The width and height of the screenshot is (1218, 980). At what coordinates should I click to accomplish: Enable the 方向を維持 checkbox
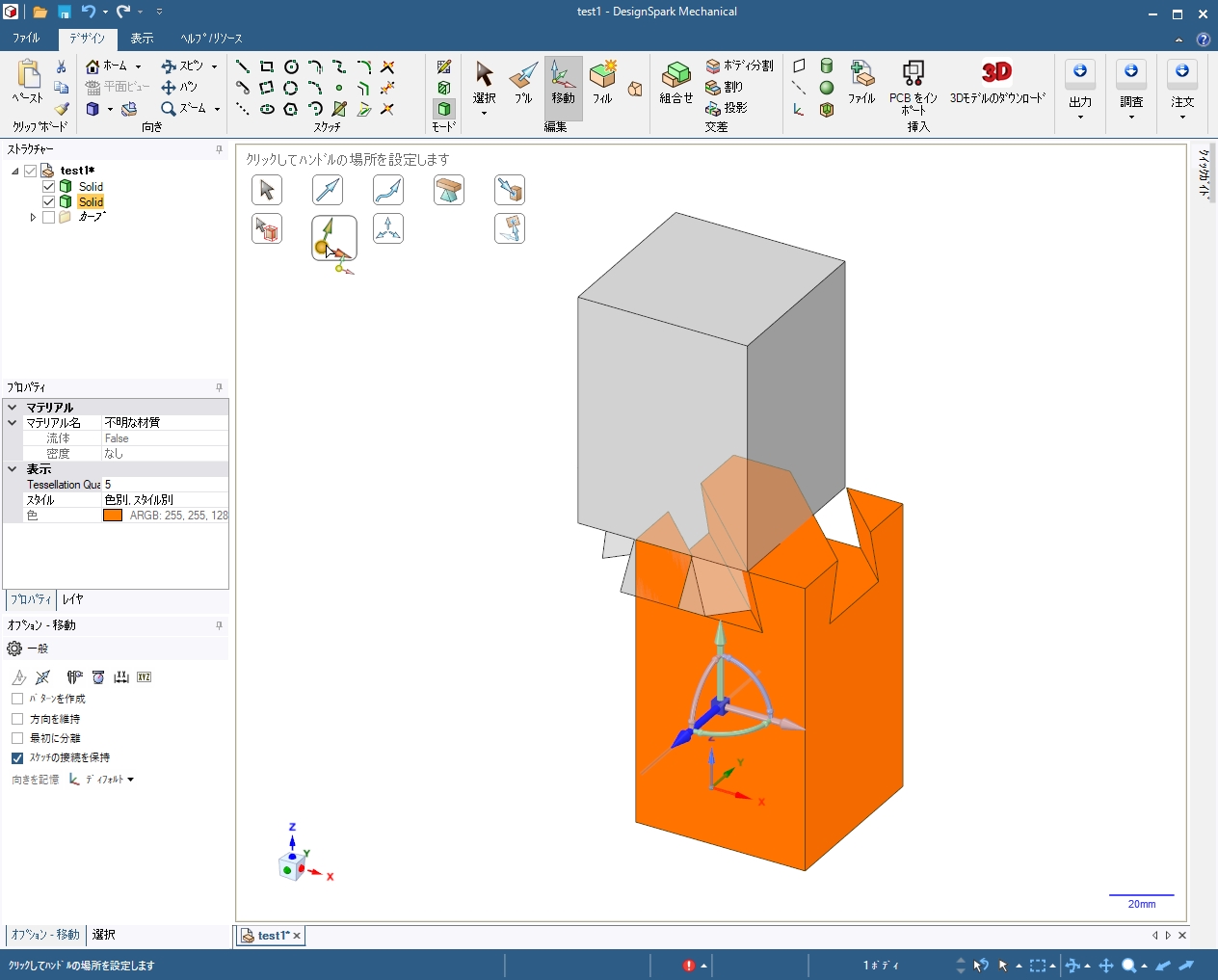[17, 719]
